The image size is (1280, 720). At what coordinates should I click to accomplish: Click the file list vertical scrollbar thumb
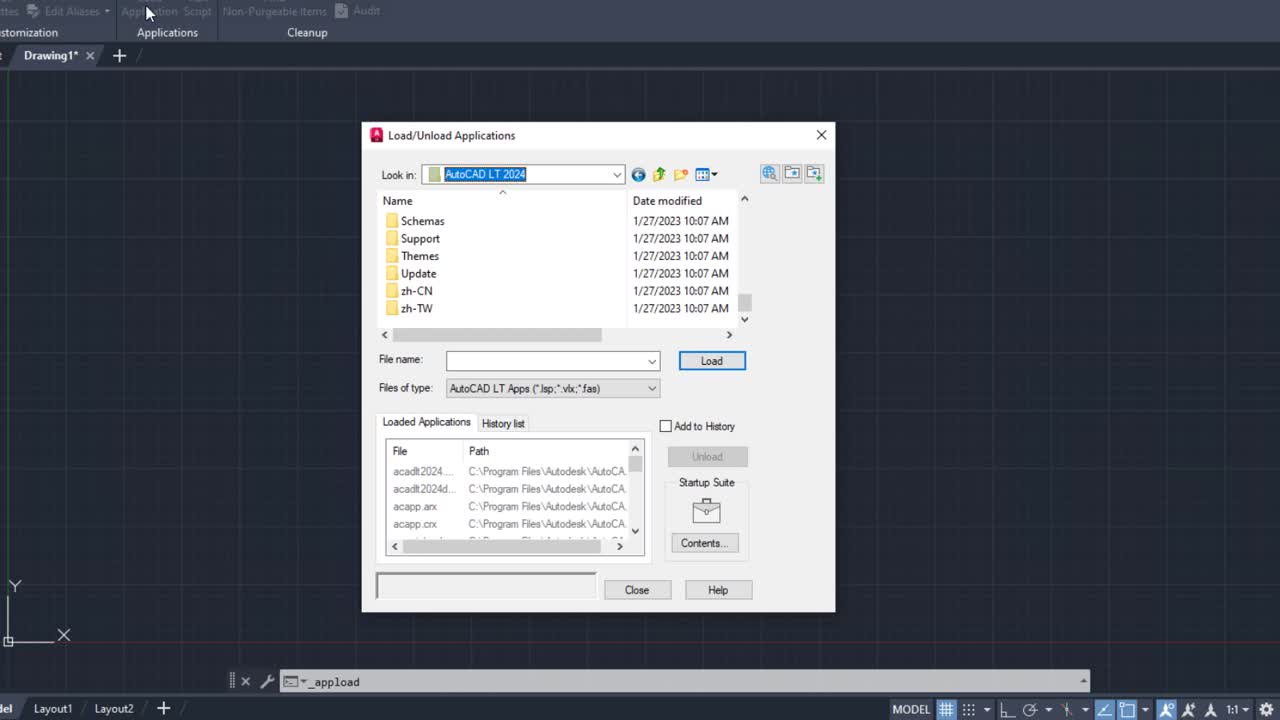745,302
